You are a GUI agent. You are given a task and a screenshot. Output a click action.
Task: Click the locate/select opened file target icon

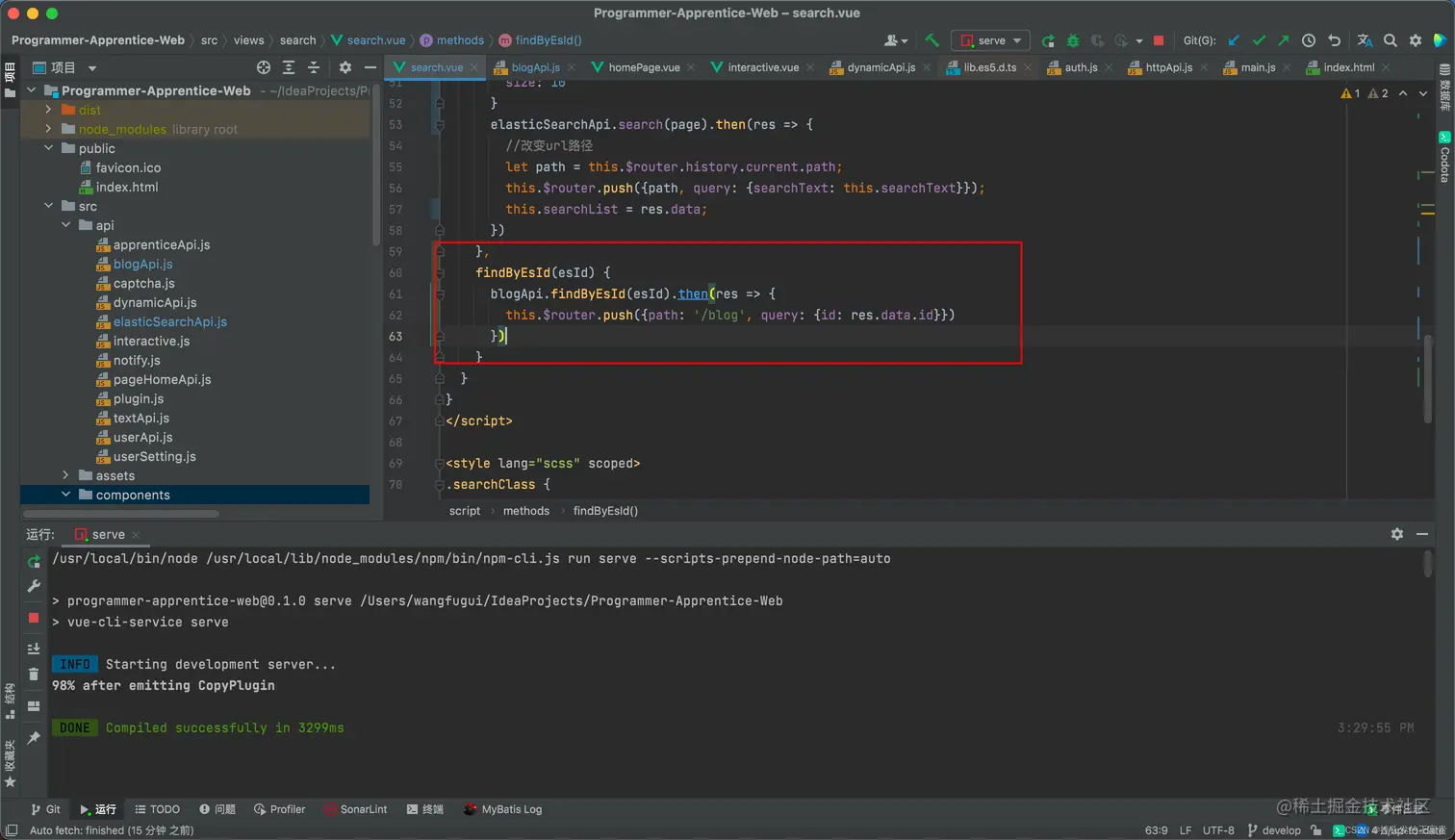click(264, 67)
